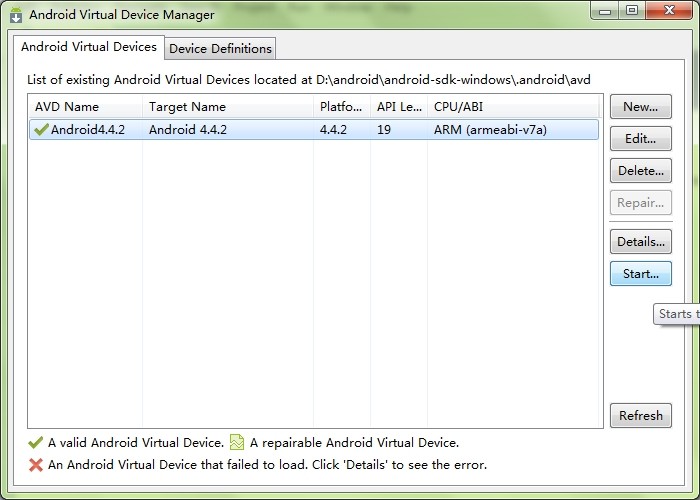This screenshot has height=500, width=700.
Task: Click the repairable device legend icon
Action: tap(237, 442)
